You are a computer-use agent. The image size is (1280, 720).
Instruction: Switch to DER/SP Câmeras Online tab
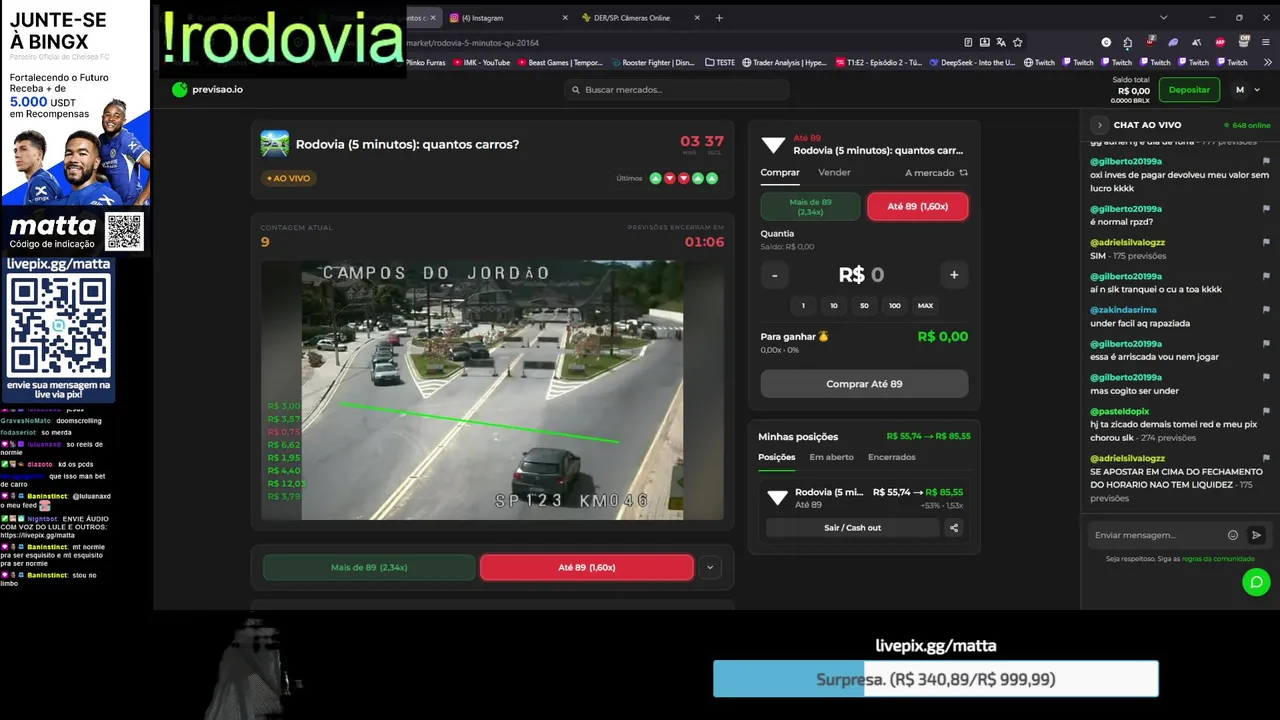pyautogui.click(x=640, y=18)
